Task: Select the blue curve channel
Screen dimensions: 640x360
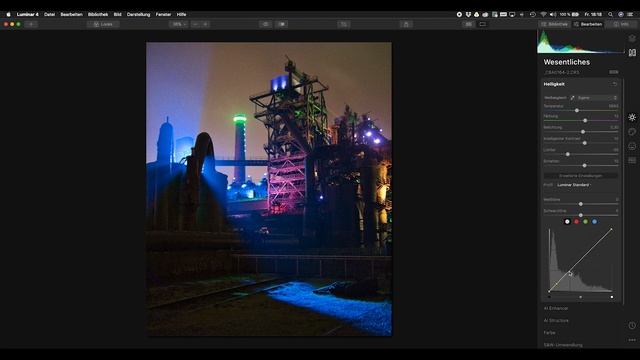Action: click(x=594, y=222)
